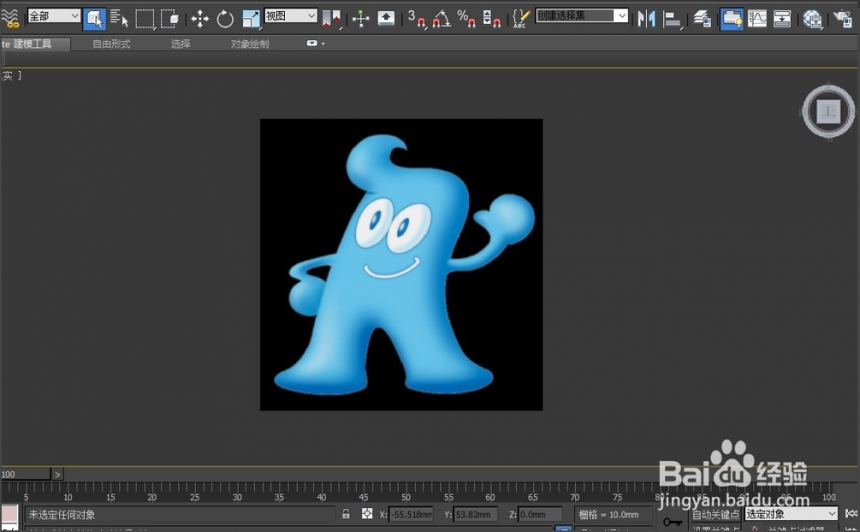The width and height of the screenshot is (860, 532).
Task: Open the Layer Manager icon
Action: pos(701,19)
